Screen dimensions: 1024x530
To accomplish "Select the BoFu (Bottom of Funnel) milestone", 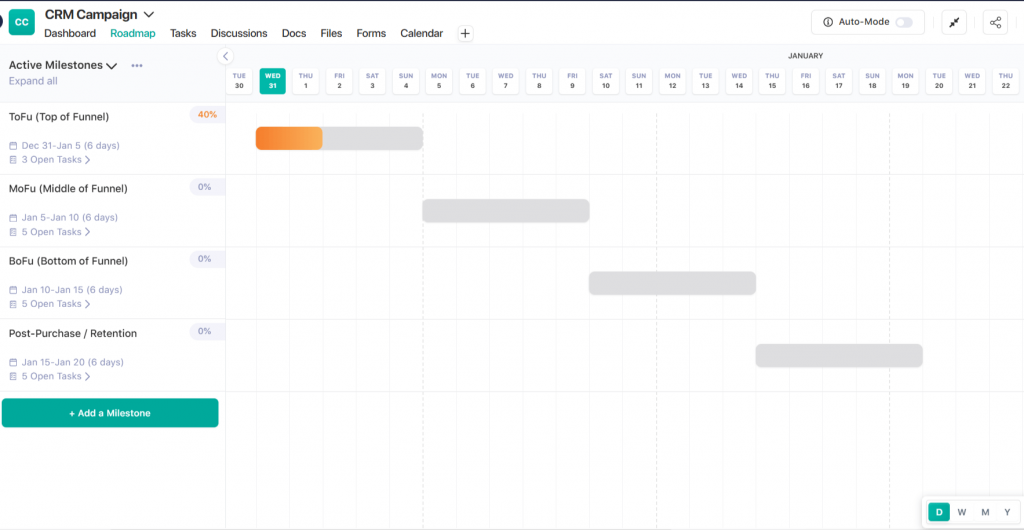I will click(69, 261).
